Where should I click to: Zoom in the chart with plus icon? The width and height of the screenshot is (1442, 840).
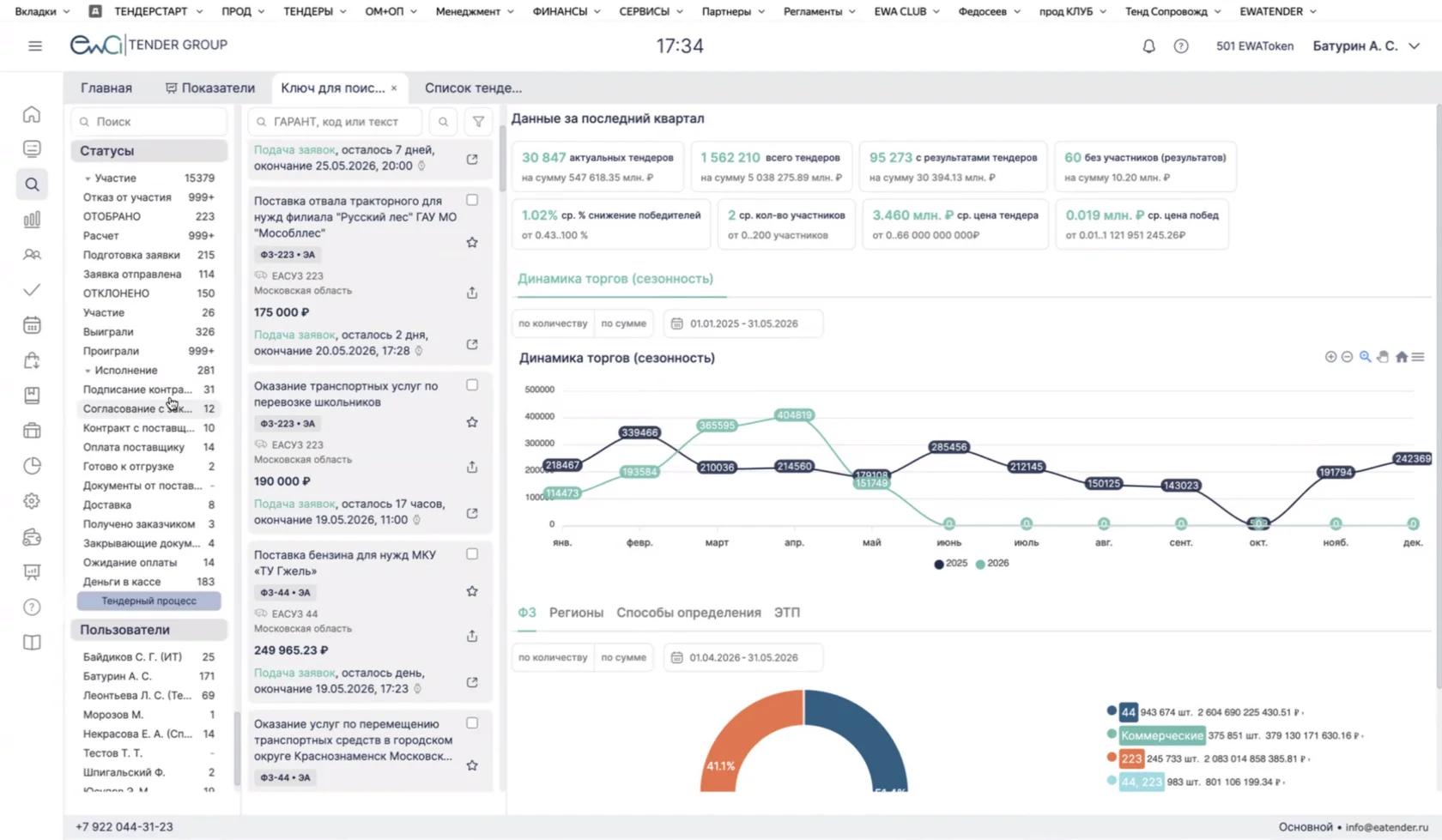pyautogui.click(x=1330, y=357)
